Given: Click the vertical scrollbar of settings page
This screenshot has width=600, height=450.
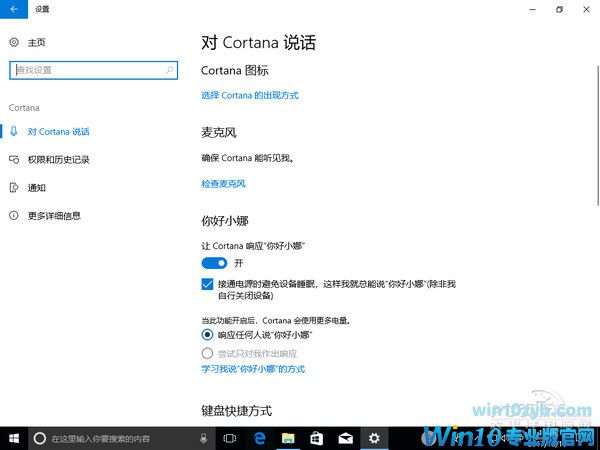Looking at the screenshot, I should [598, 136].
